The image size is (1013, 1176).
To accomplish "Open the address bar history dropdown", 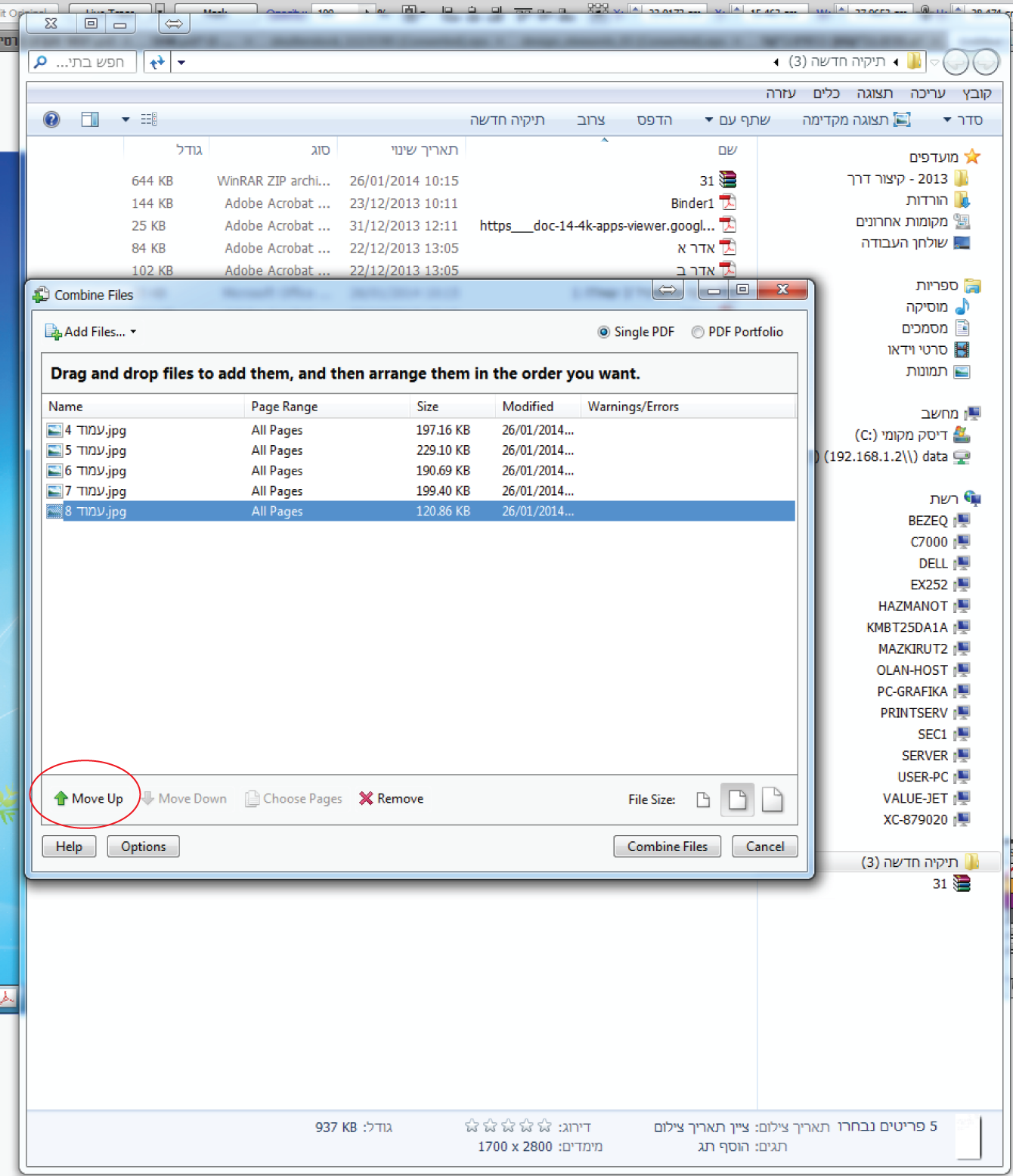I will coord(181,62).
